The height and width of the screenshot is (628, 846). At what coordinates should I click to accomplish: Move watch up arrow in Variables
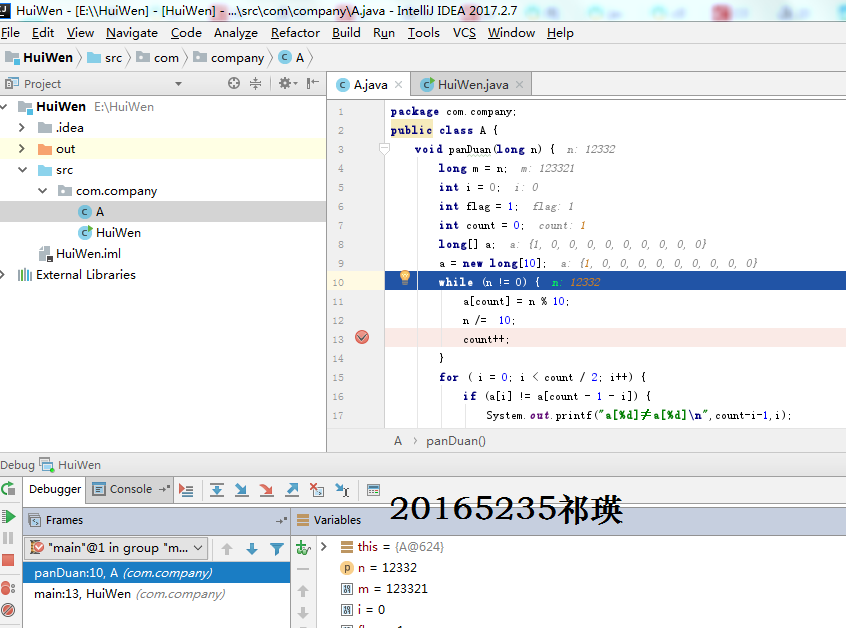[303, 591]
